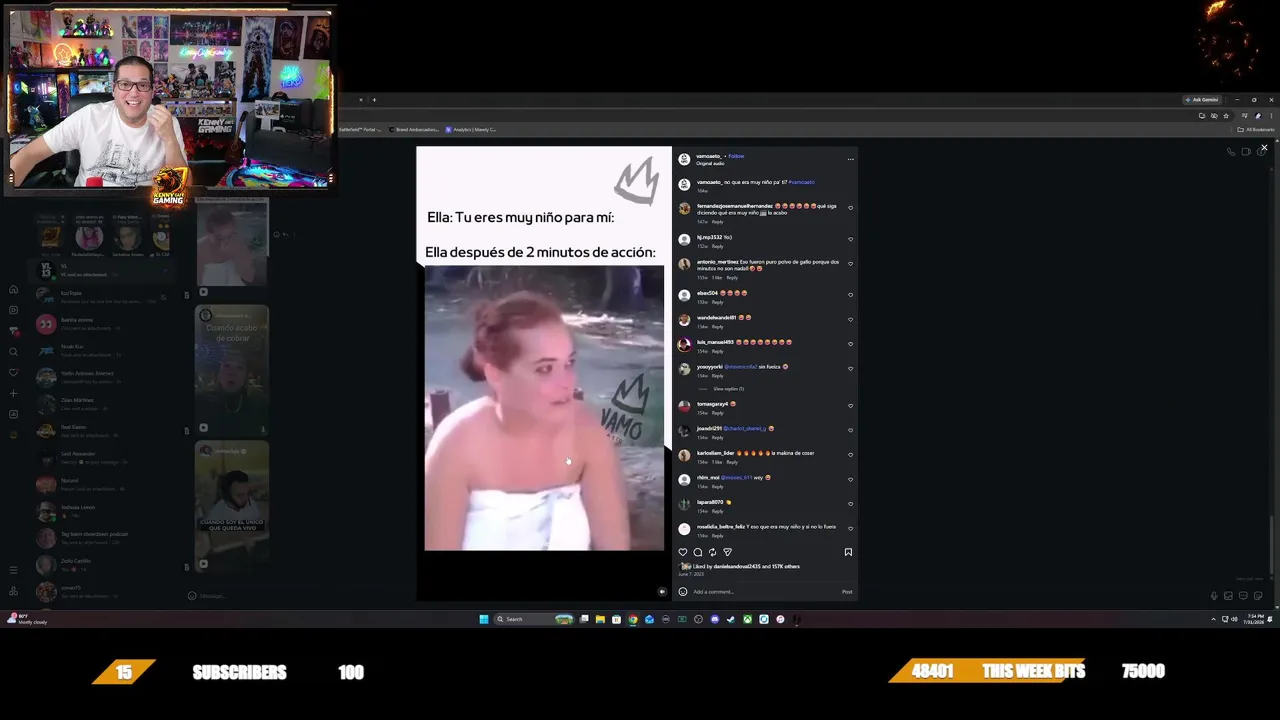Save the post with the bookmark icon

click(x=848, y=552)
